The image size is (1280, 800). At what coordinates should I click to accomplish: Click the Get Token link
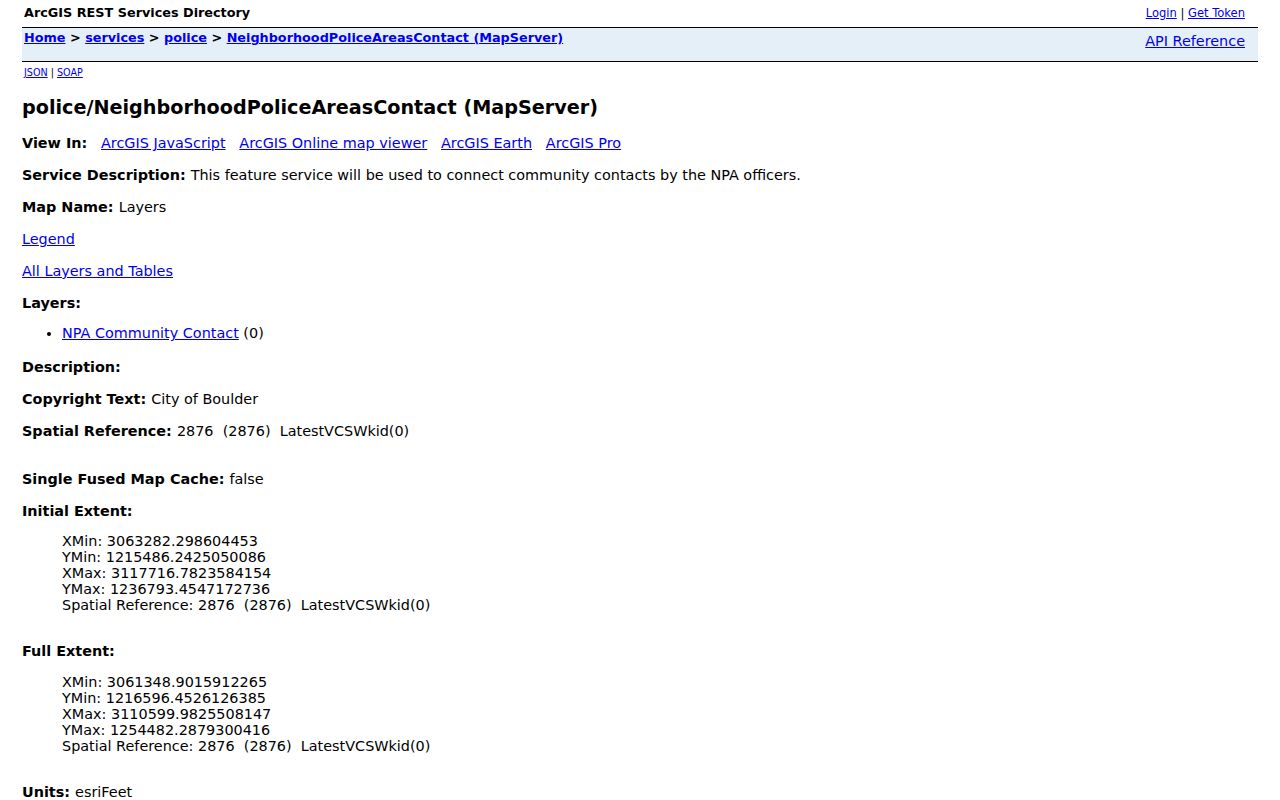[1216, 13]
